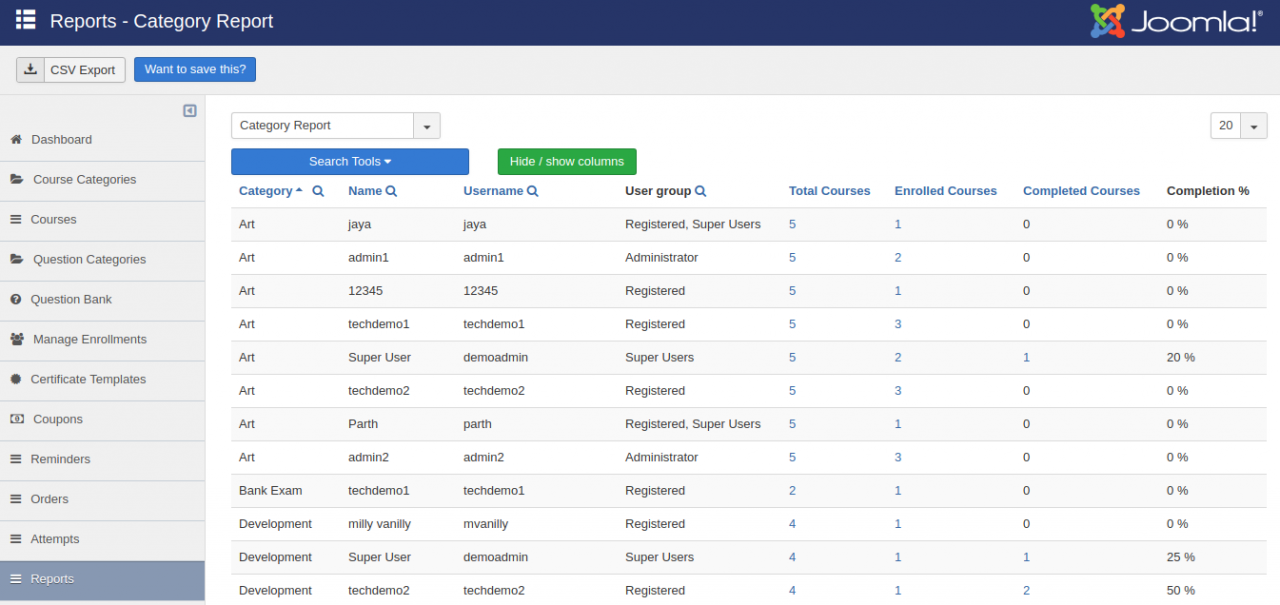
Task: Go to Question Bank in sidebar
Action: 71,300
